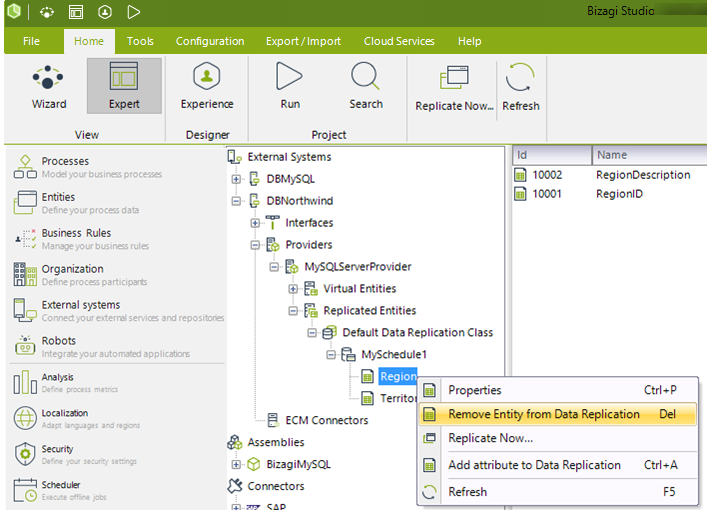The height and width of the screenshot is (510, 707).
Task: Open the Export / Import tab
Action: click(x=303, y=41)
